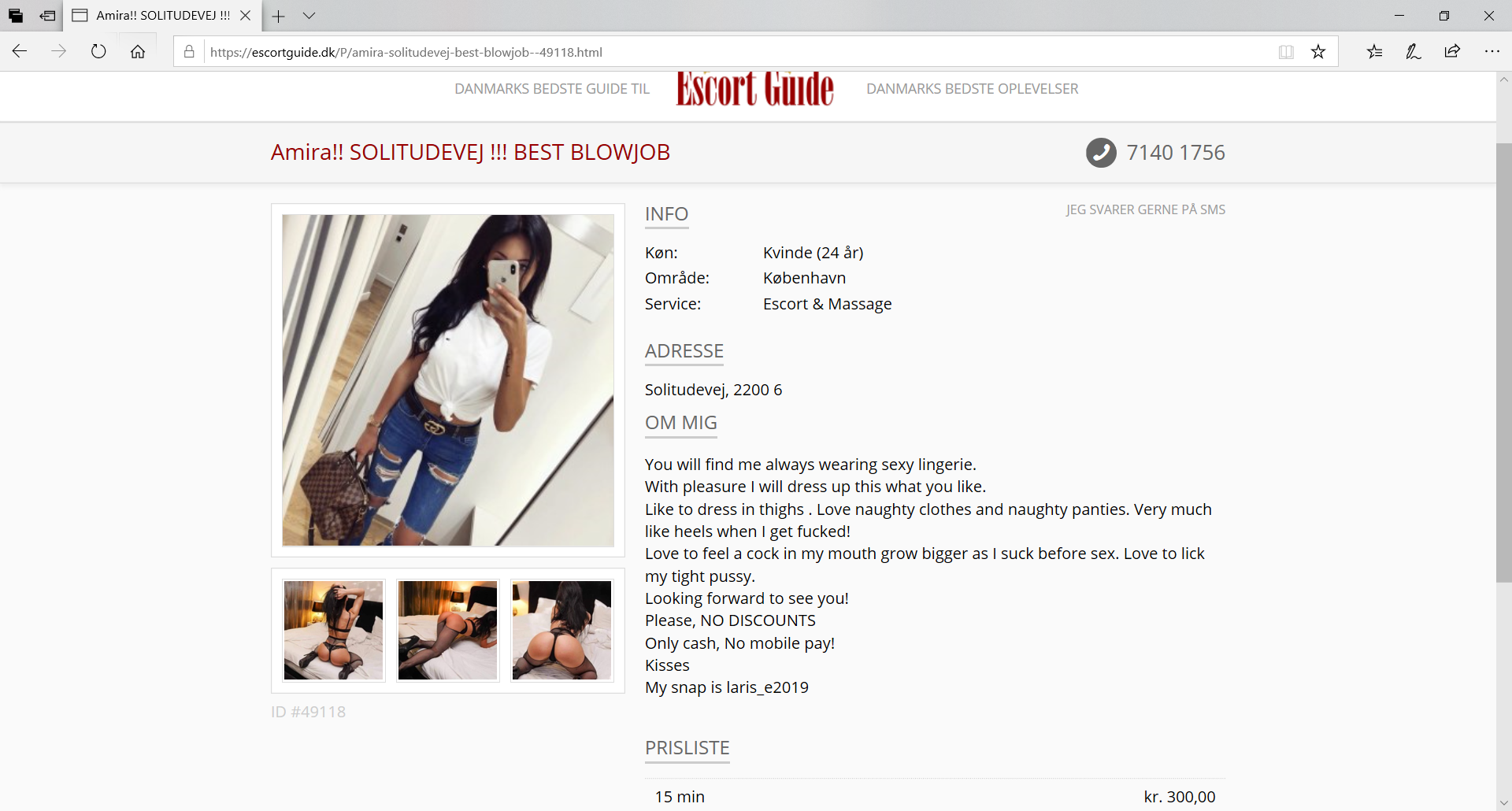
Task: Show tabs you've set aside
Action: pyautogui.click(x=16, y=16)
